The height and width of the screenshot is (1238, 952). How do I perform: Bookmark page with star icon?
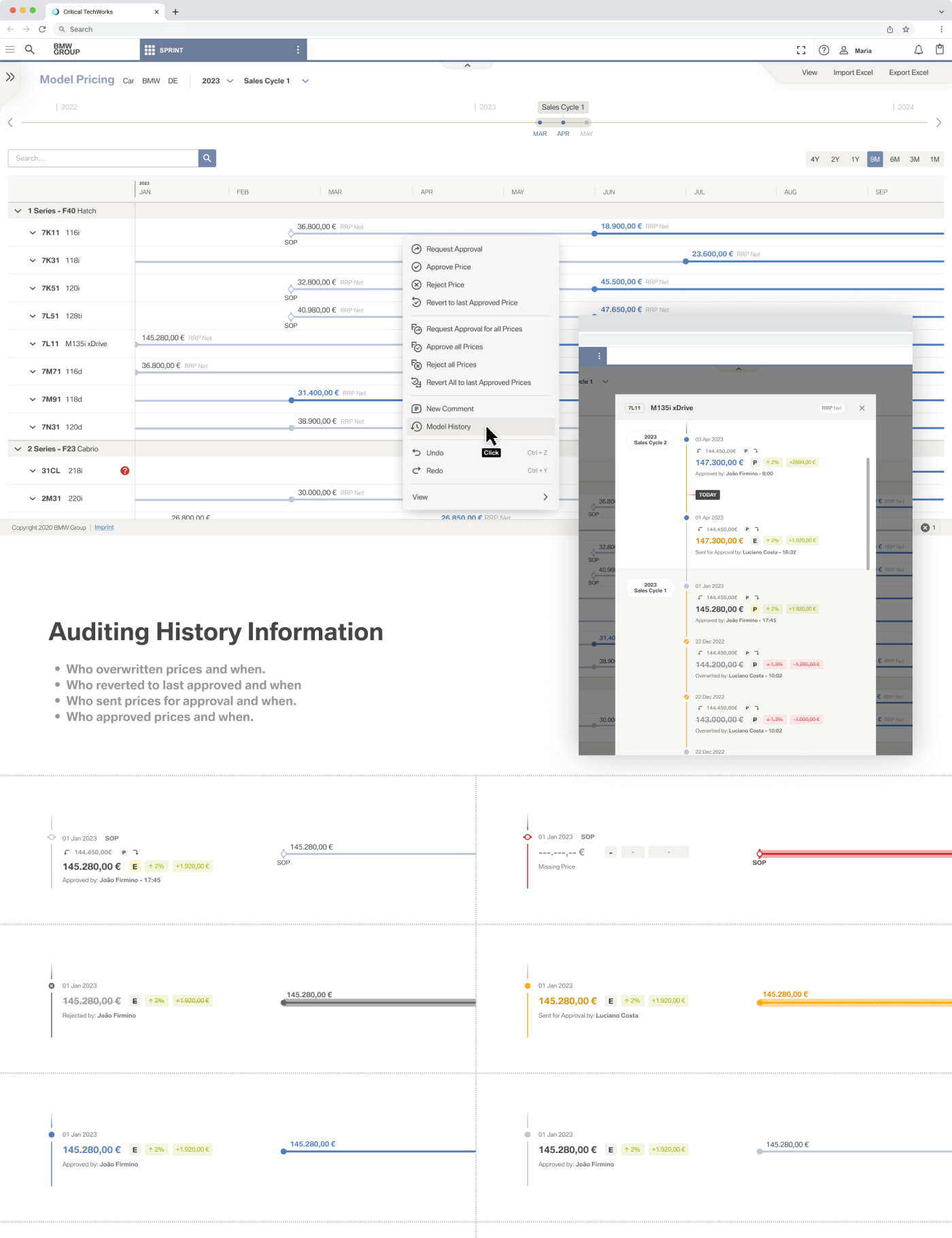click(x=906, y=29)
